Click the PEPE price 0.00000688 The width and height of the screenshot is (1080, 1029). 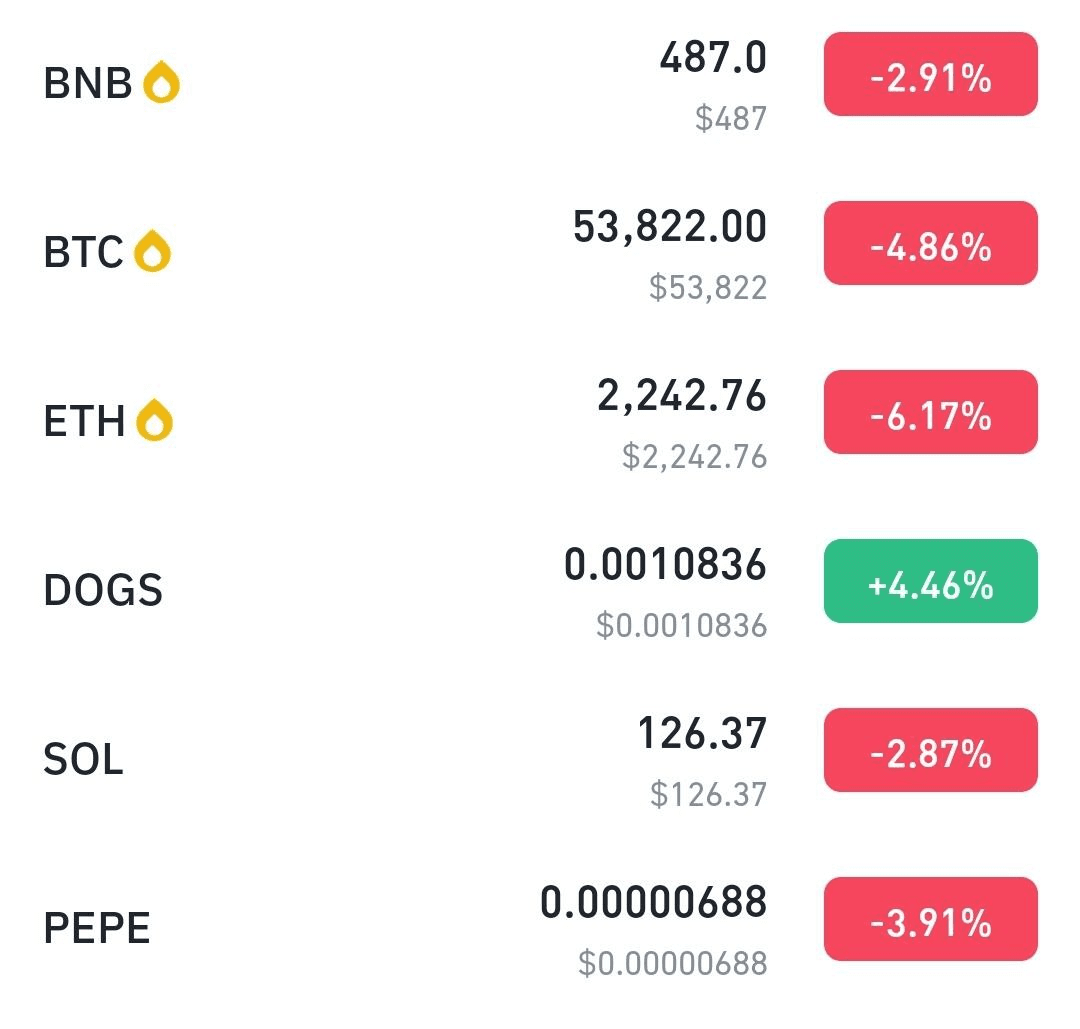[x=653, y=902]
